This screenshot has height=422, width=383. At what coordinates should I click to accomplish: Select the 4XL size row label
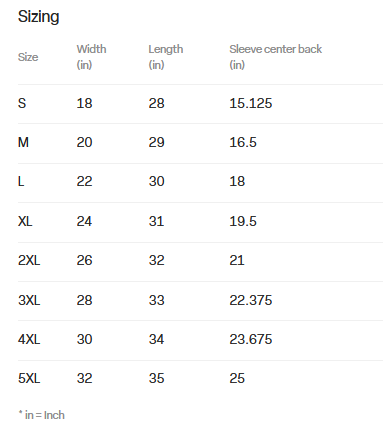29,339
